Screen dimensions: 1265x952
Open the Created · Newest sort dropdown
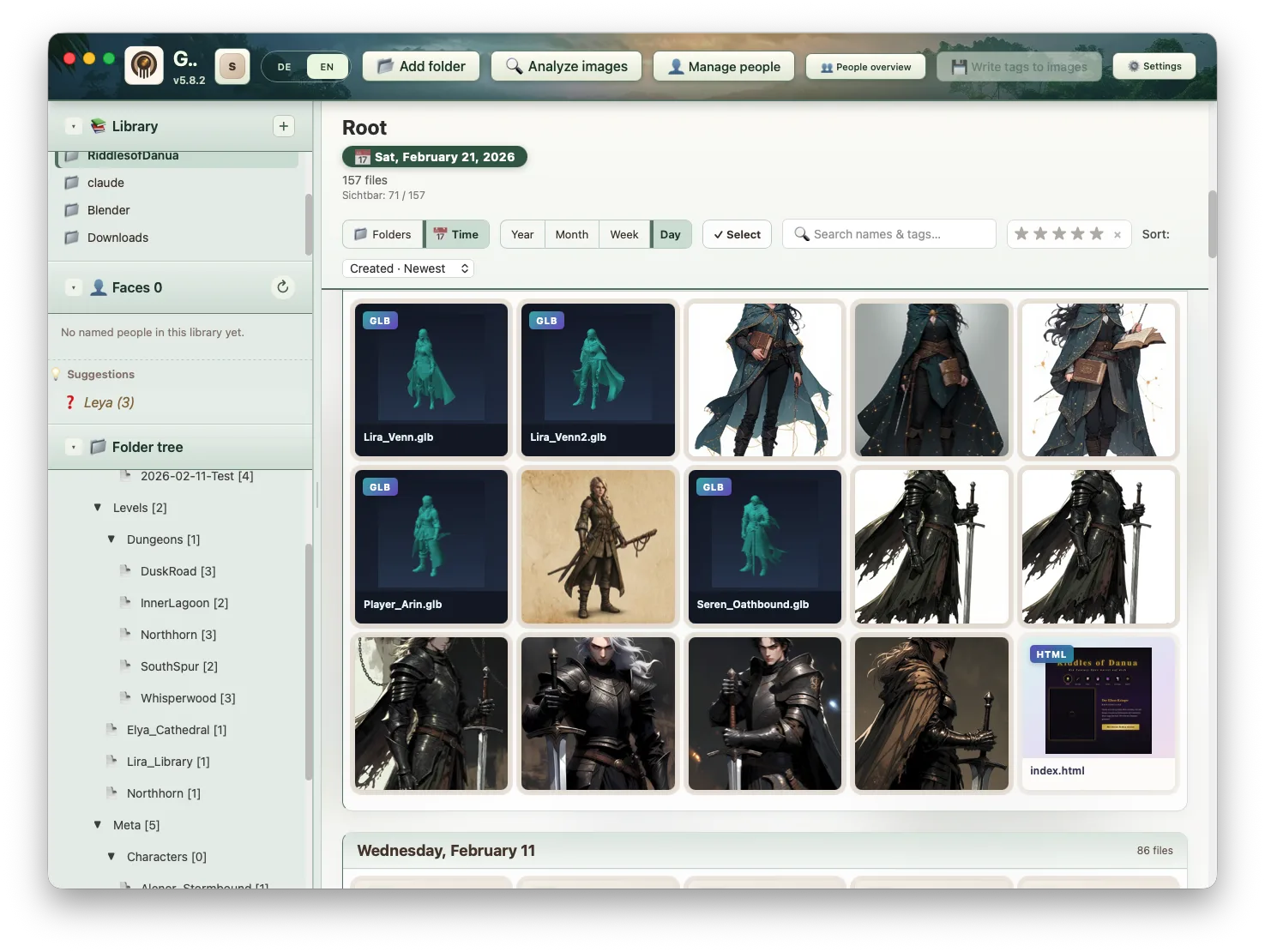(408, 268)
